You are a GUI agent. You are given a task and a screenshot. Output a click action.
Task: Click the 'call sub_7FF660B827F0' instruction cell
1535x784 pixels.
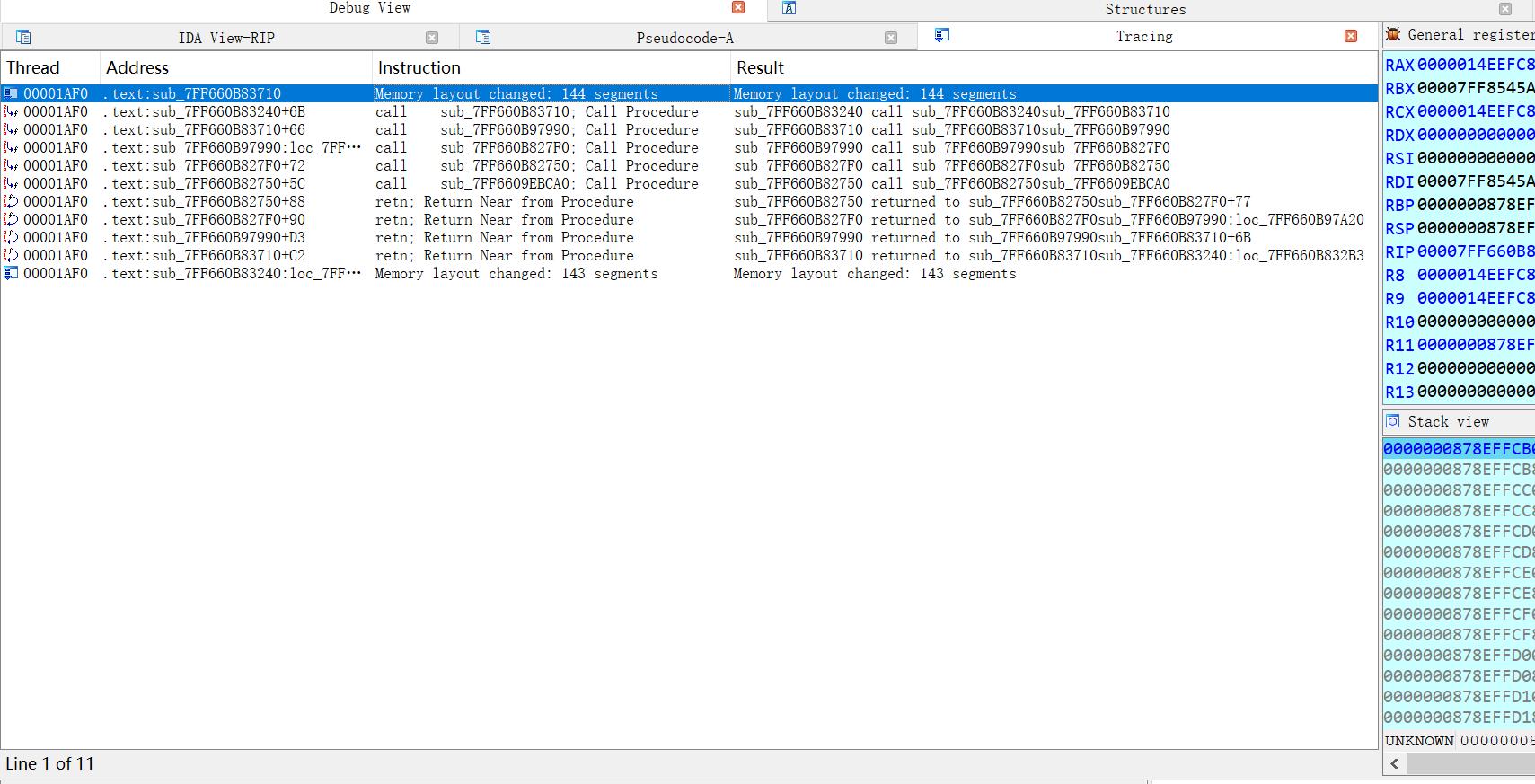tap(536, 148)
